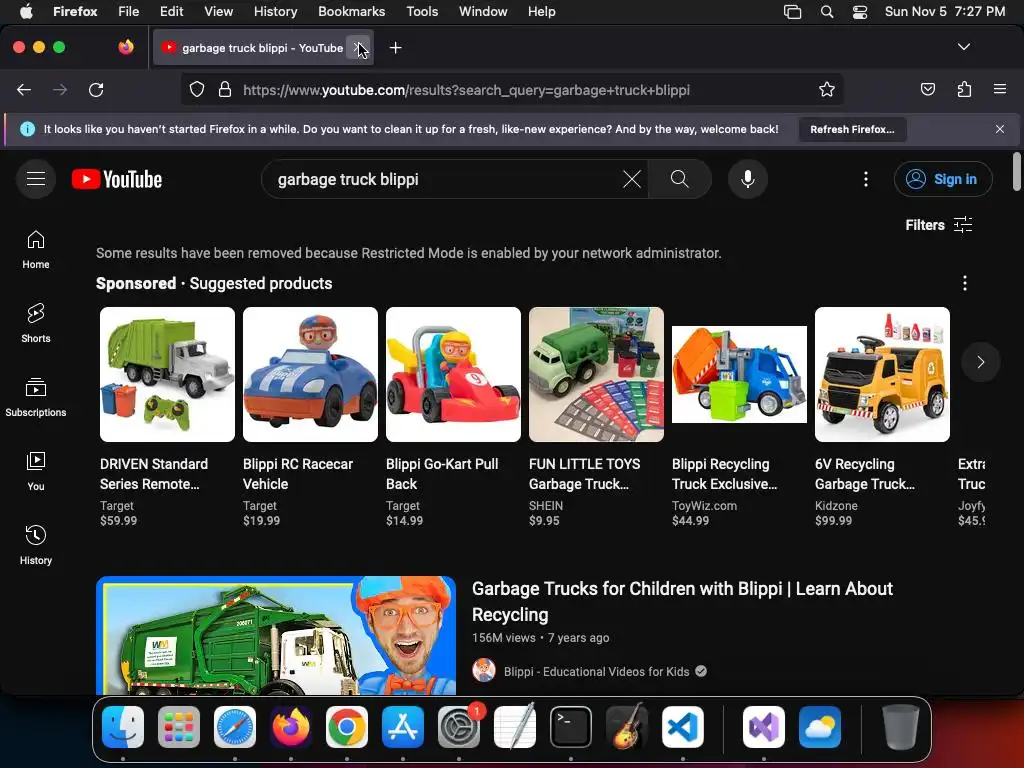Launch Google Chrome from the Dock
Viewport: 1024px width, 768px height.
tap(347, 727)
